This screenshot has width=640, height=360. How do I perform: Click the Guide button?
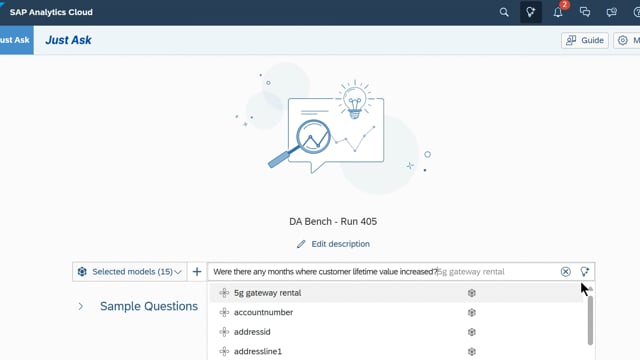click(x=585, y=40)
